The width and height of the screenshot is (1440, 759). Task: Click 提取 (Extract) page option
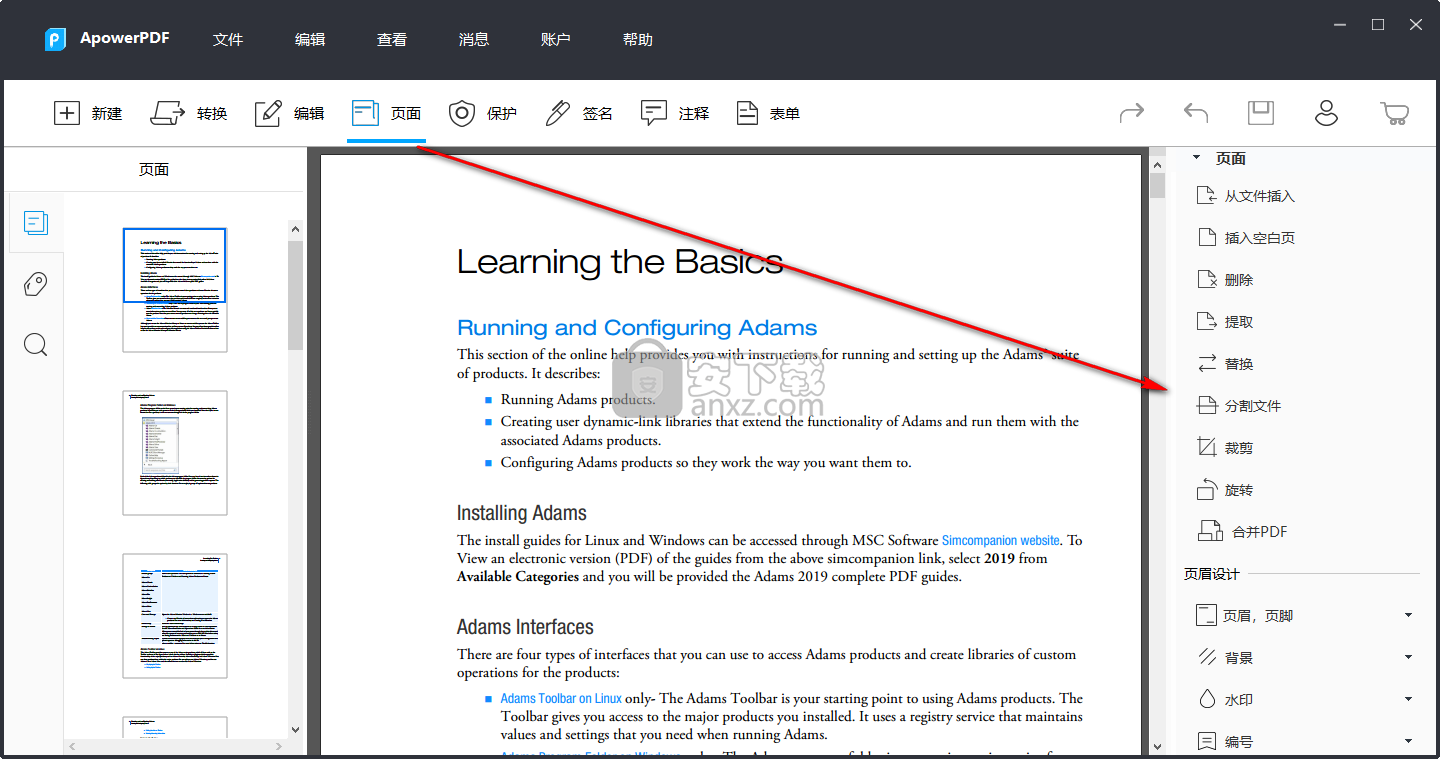click(x=1225, y=322)
